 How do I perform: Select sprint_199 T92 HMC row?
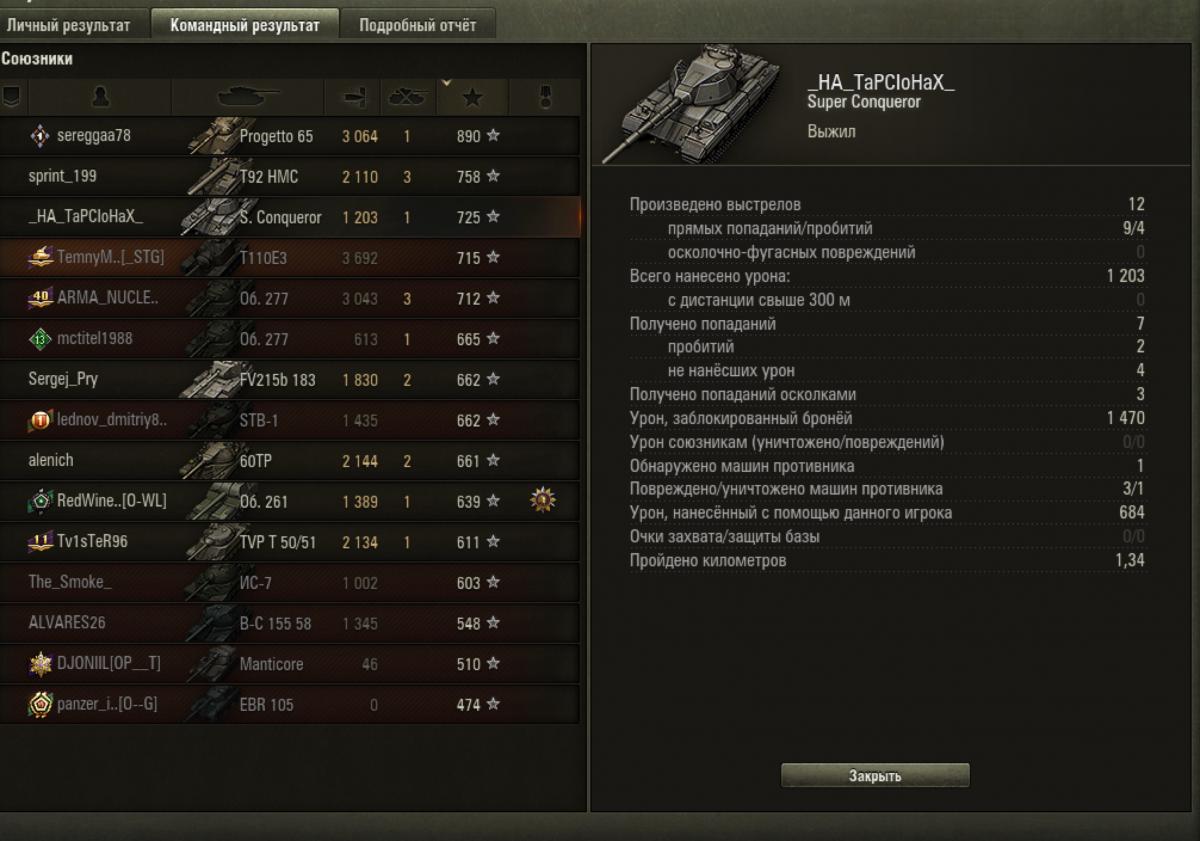coord(290,177)
